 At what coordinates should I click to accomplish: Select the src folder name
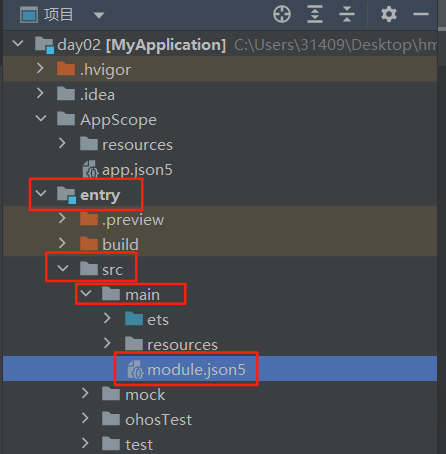(113, 270)
